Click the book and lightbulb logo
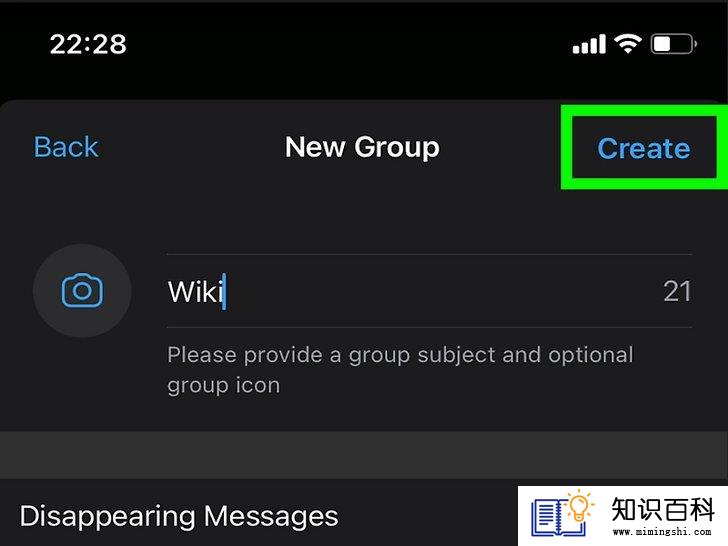This screenshot has height=546, width=728. [x=562, y=514]
